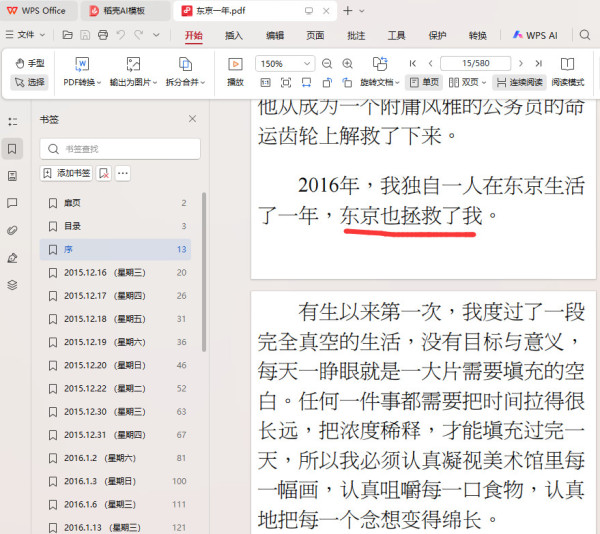Open the thumbnails panel in sidebar
Screen dimensions: 600x534
coord(12,176)
